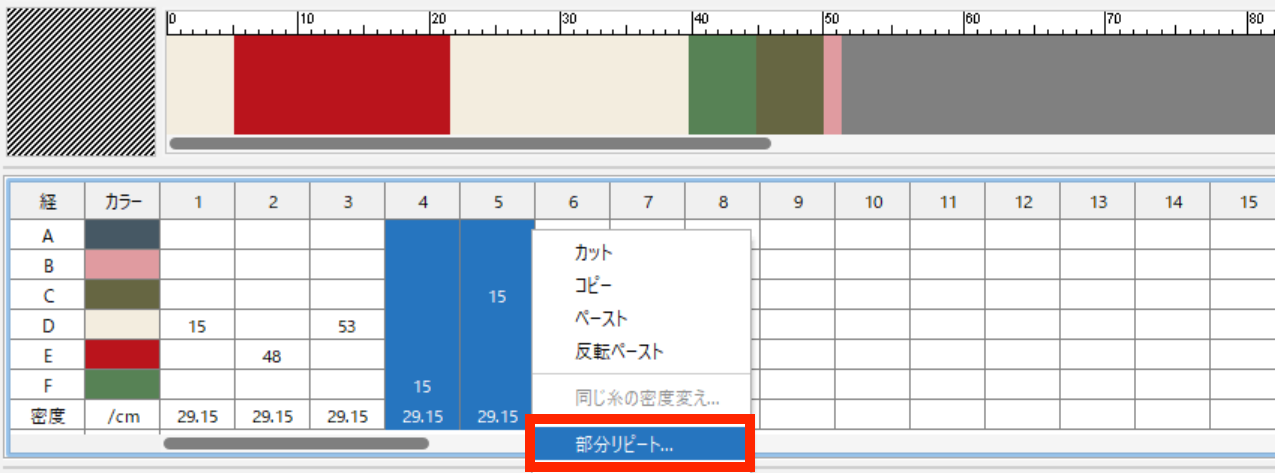Screen dimensions: 1275x473
Task: Select highlighted column header 4
Action: (423, 202)
